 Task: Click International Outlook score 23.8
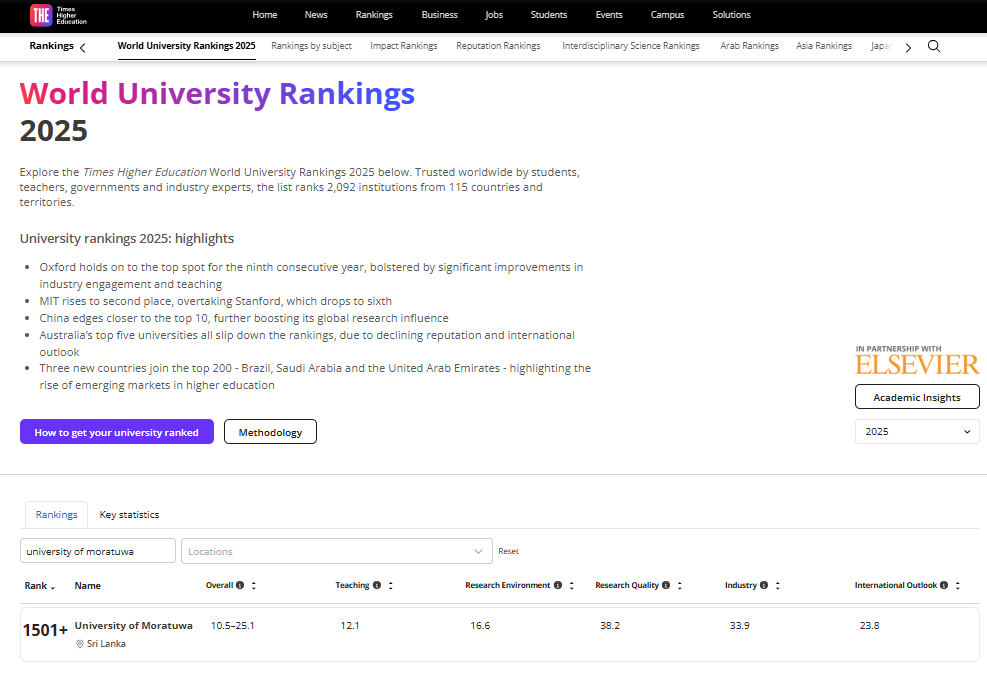click(x=869, y=626)
